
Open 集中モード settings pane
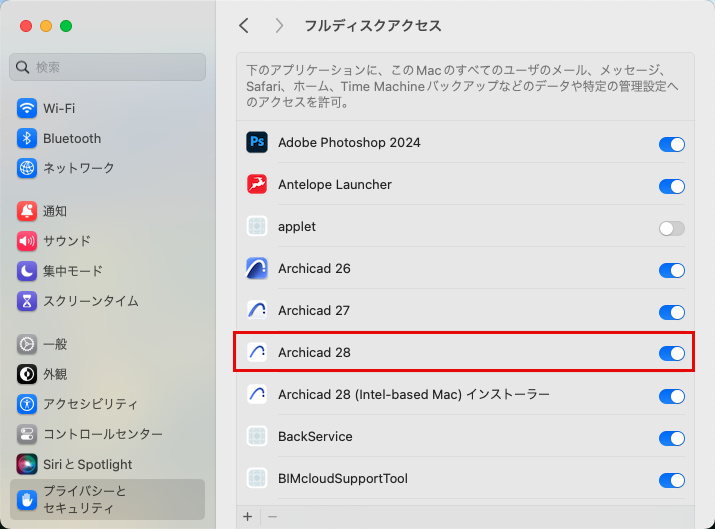point(108,271)
